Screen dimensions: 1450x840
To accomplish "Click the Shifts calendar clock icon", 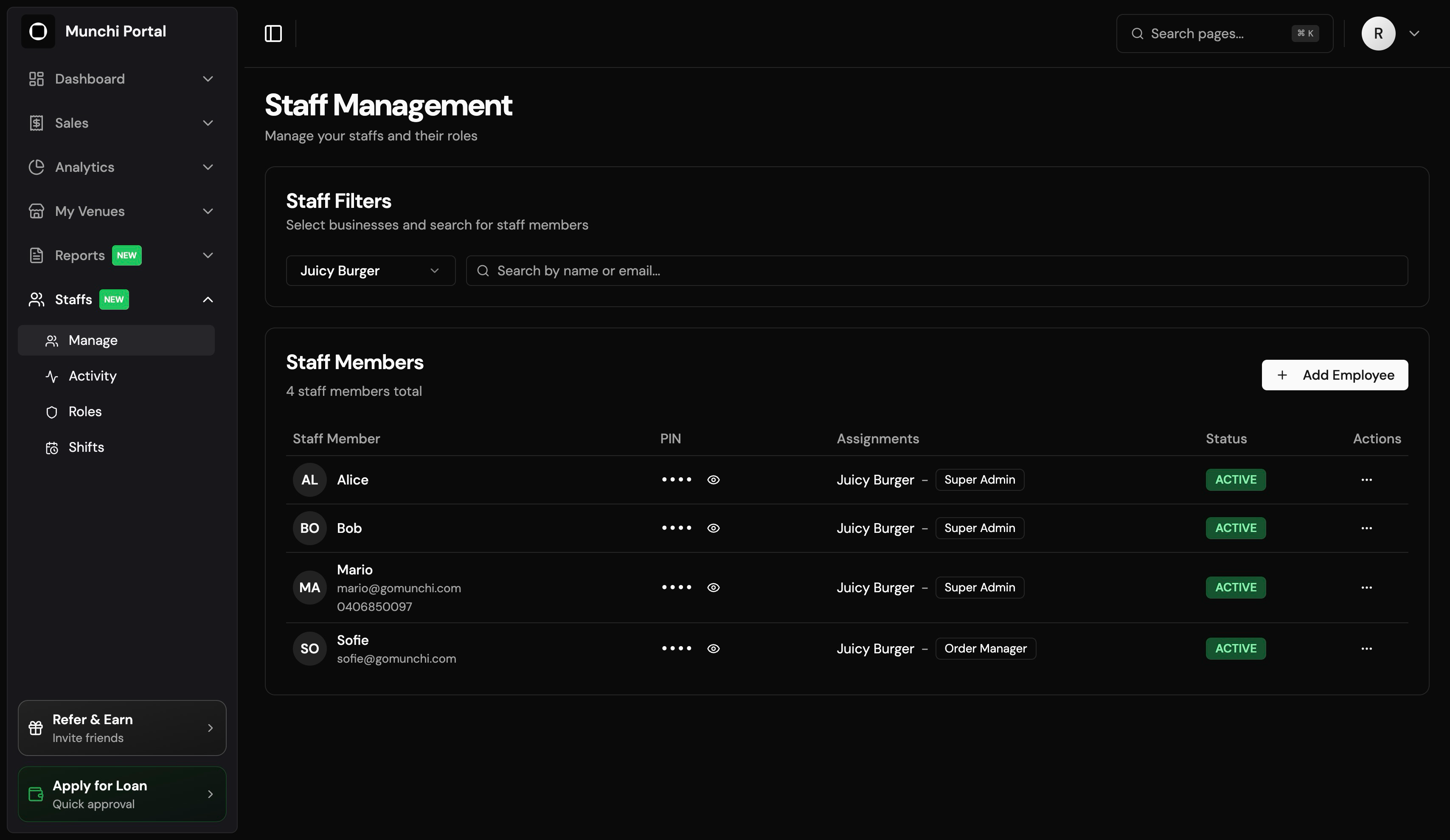I will pyautogui.click(x=52, y=448).
